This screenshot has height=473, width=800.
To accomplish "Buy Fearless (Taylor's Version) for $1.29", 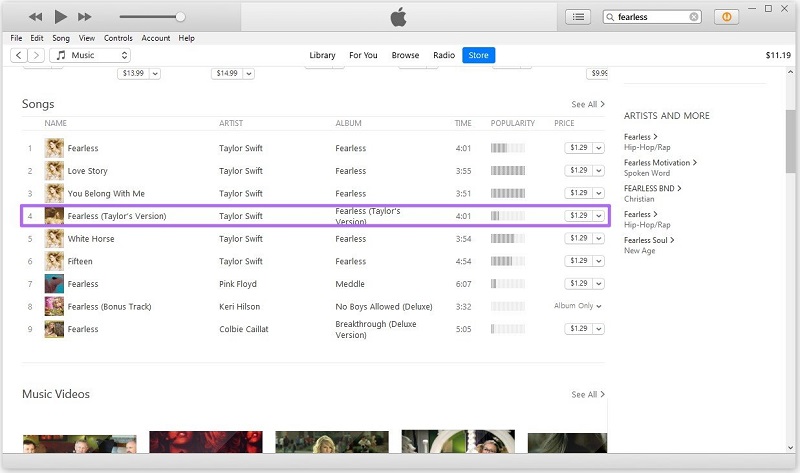I will pos(577,216).
